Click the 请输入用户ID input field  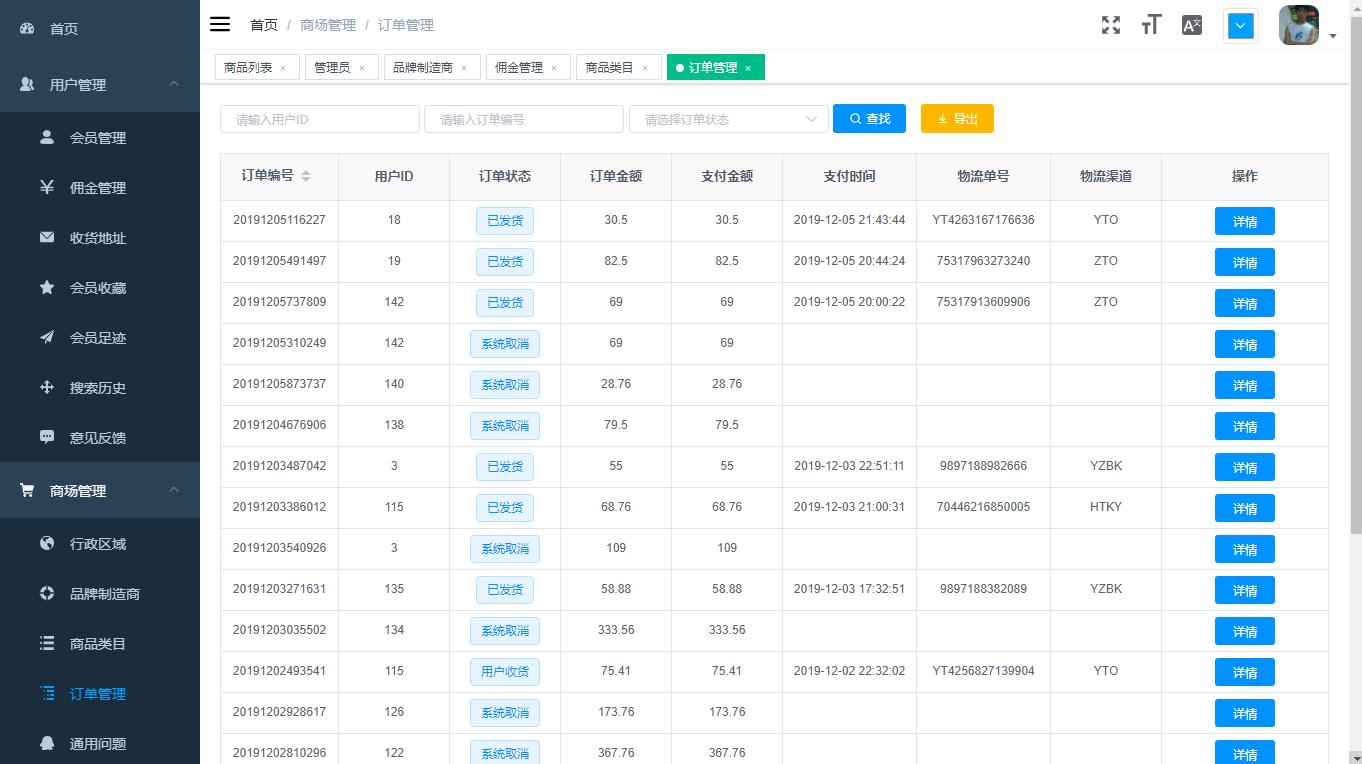(x=319, y=119)
